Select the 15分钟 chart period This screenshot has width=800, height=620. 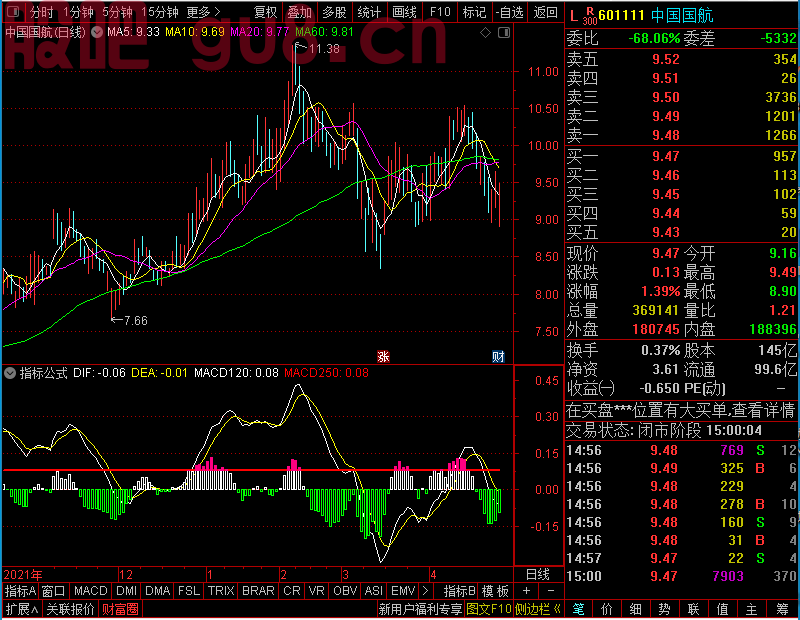pos(159,12)
